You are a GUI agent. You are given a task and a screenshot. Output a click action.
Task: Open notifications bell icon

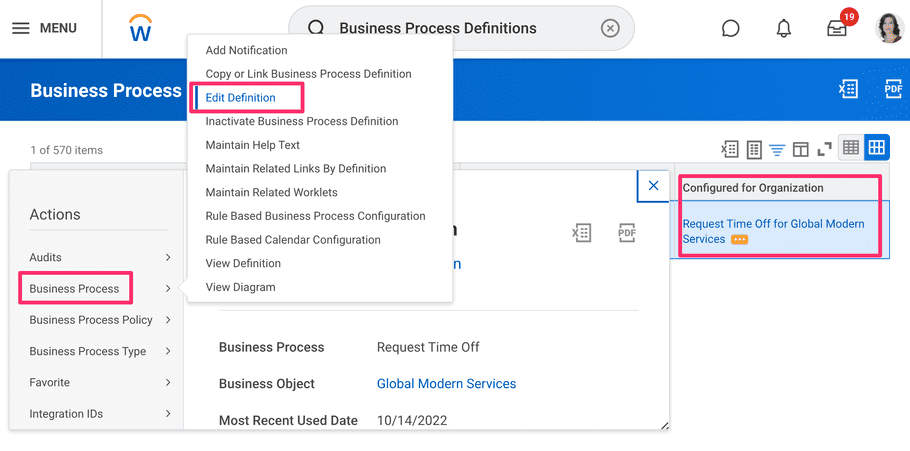click(783, 28)
